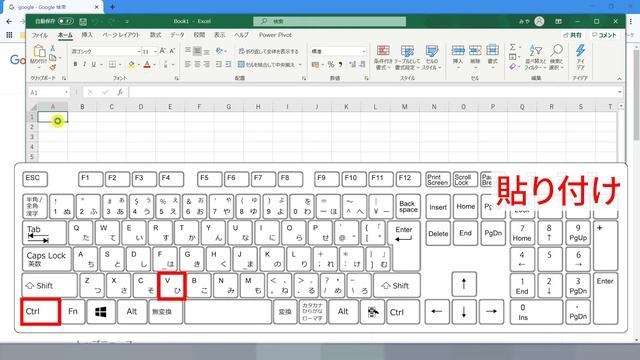The image size is (640, 360).
Task: Toggle Underline formatting
Action: coord(94,64)
